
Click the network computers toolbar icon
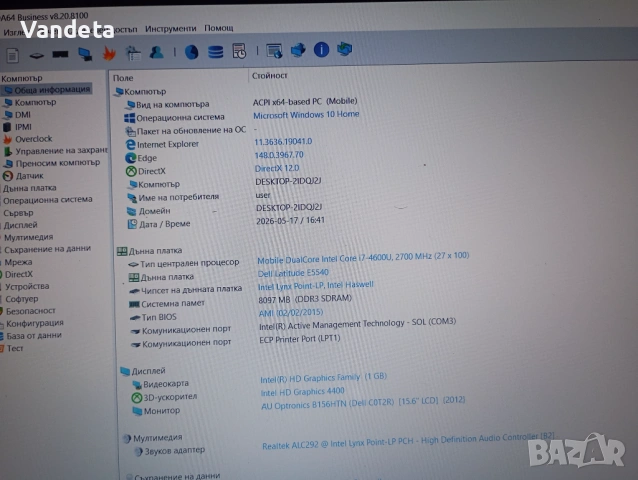pos(298,50)
